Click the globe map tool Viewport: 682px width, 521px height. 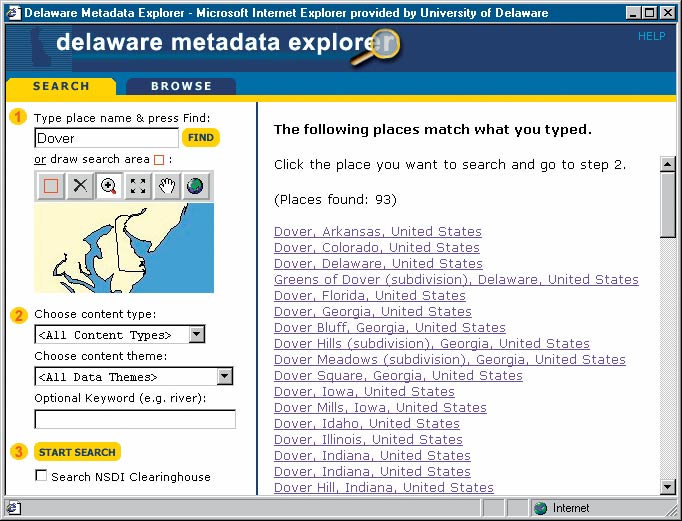pyautogui.click(x=195, y=186)
